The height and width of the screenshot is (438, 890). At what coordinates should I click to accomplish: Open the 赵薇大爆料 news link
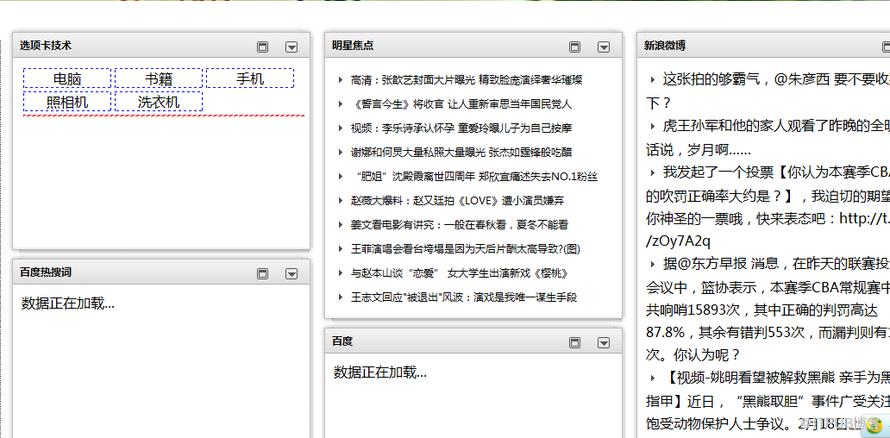[457, 201]
